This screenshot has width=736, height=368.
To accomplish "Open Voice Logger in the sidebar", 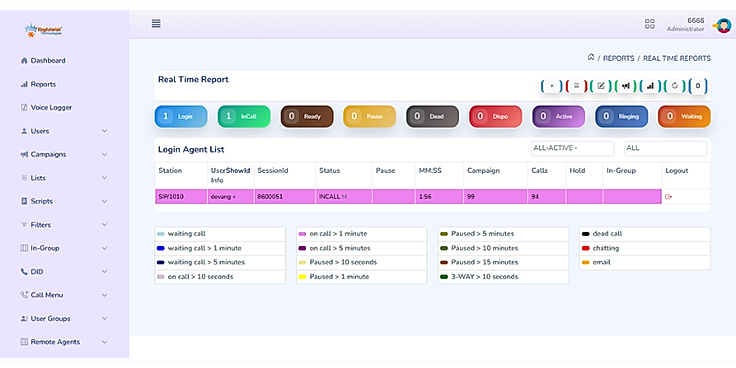I will 46,107.
